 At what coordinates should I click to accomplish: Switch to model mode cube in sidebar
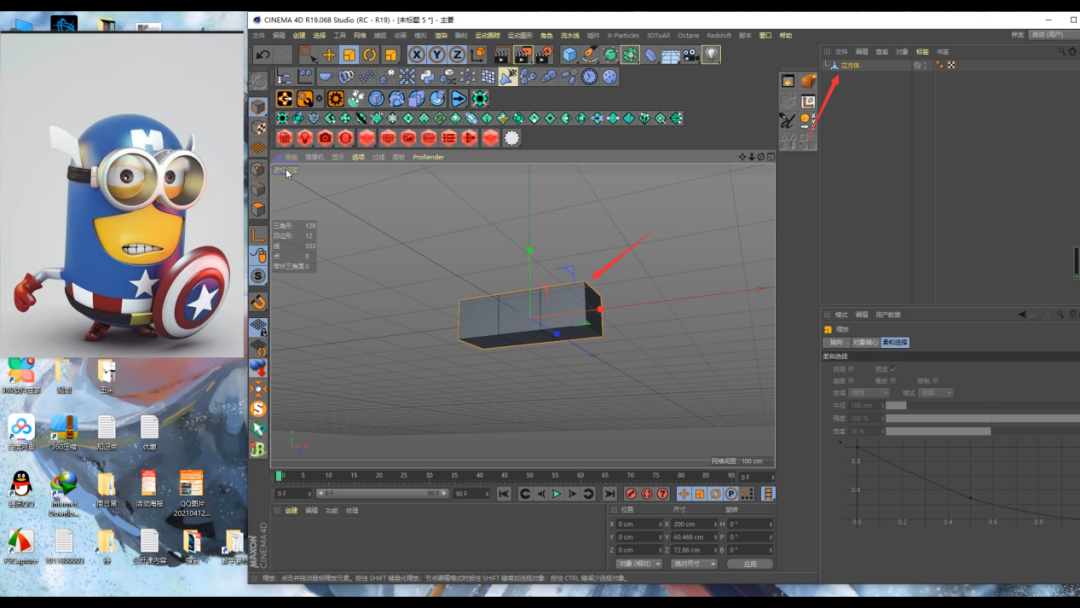click(x=258, y=107)
